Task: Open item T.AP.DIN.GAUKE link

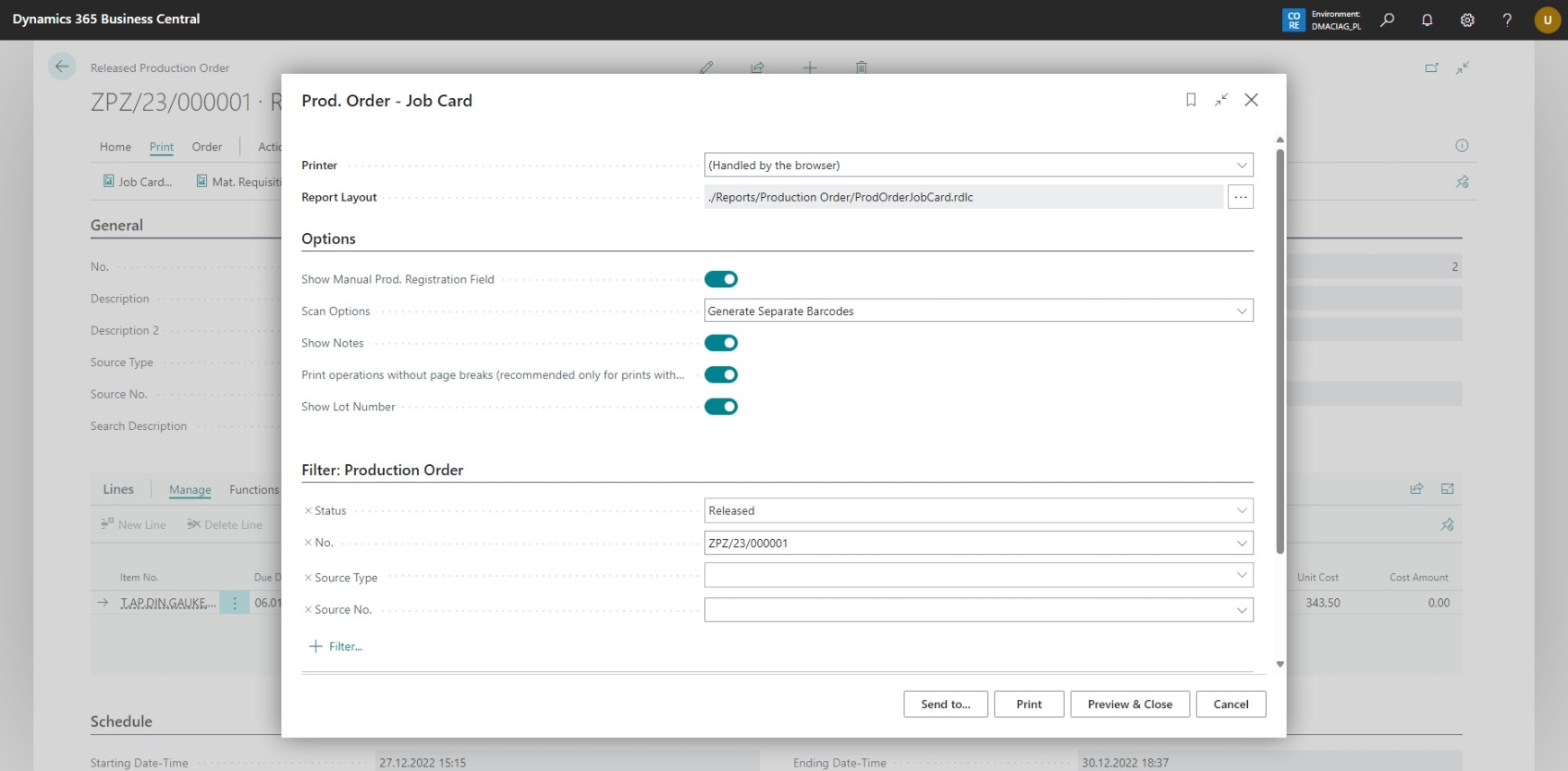Action: click(168, 603)
